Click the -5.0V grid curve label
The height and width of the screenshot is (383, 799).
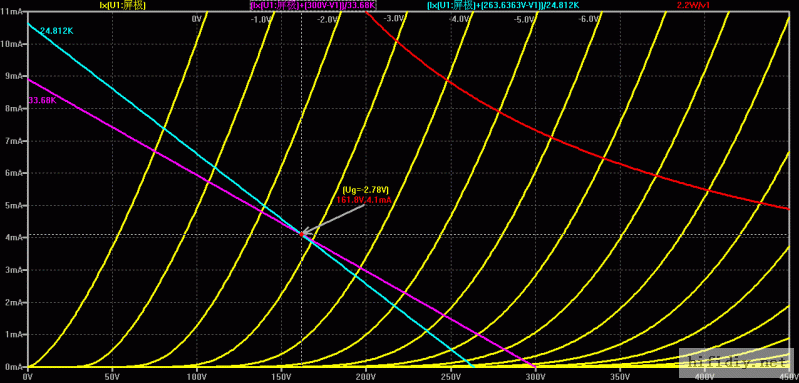click(x=524, y=19)
